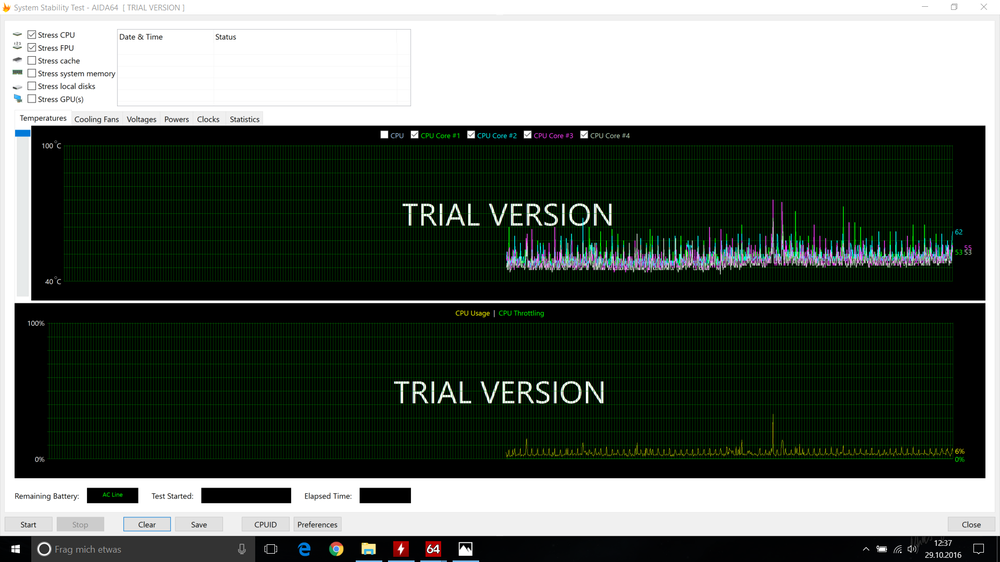This screenshot has width=1000, height=562.
Task: Open Task View on the taskbar
Action: 271,549
